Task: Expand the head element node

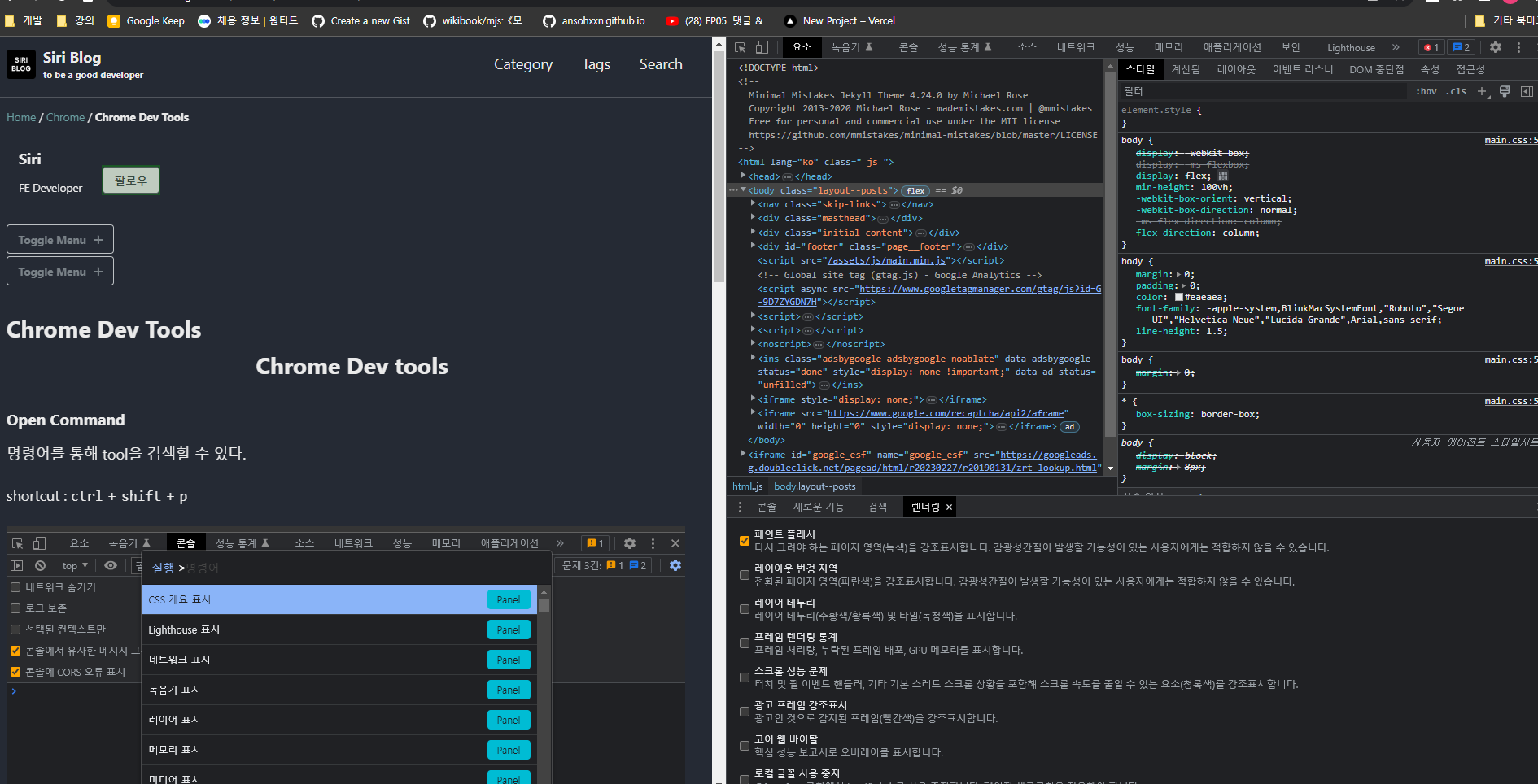Action: [743, 176]
